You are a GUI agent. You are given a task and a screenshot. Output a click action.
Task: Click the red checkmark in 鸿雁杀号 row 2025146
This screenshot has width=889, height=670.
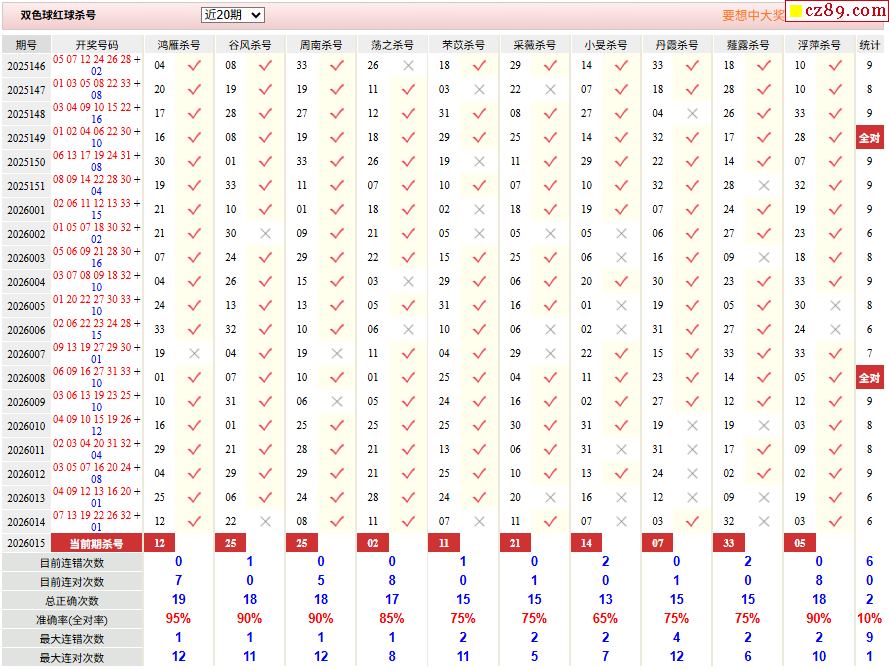click(x=194, y=65)
